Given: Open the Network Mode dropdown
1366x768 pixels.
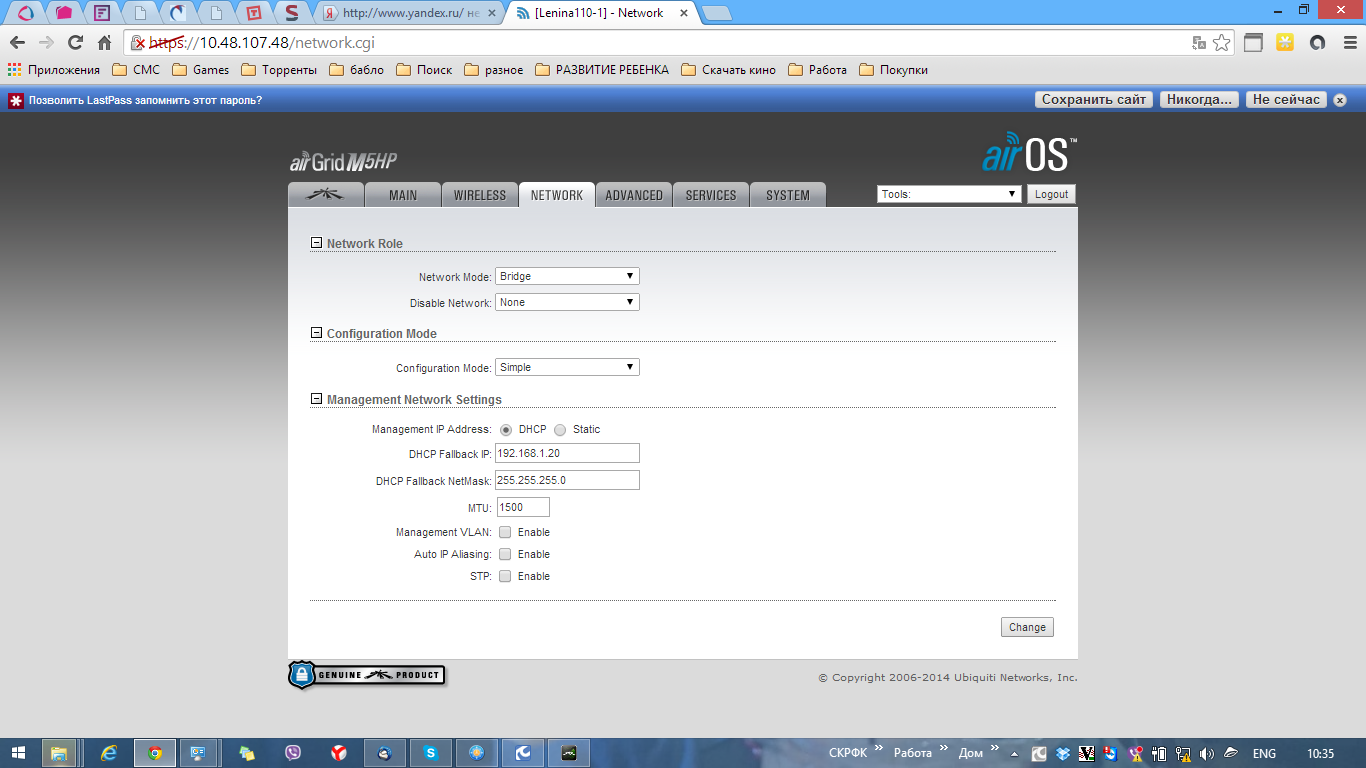Looking at the screenshot, I should pyautogui.click(x=567, y=276).
